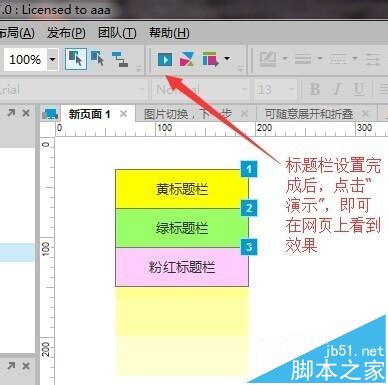
Task: Close the 图片切换，下一步 tab
Action: click(244, 114)
